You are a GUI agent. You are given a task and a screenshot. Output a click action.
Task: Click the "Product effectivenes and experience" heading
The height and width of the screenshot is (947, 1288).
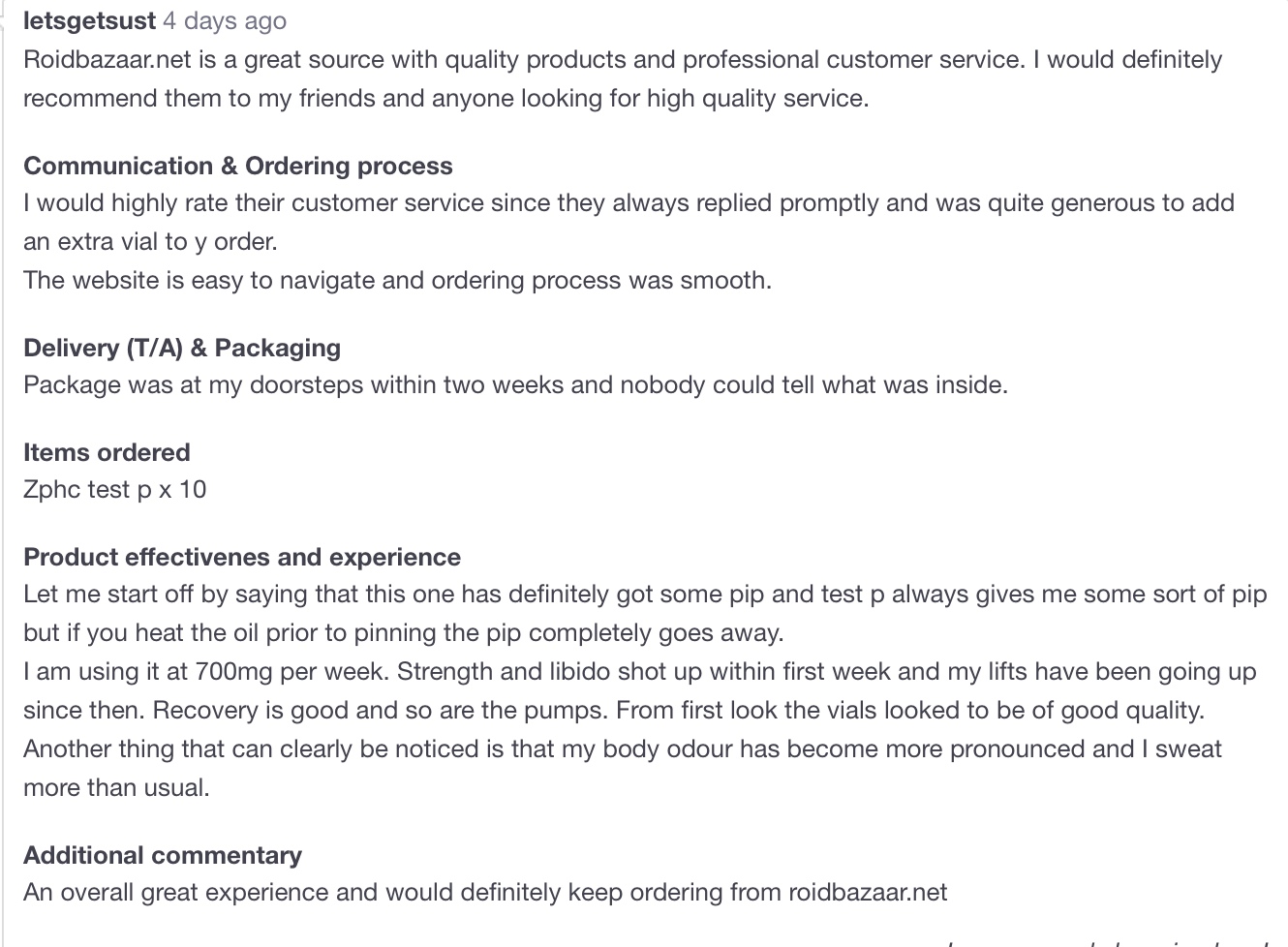[242, 557]
